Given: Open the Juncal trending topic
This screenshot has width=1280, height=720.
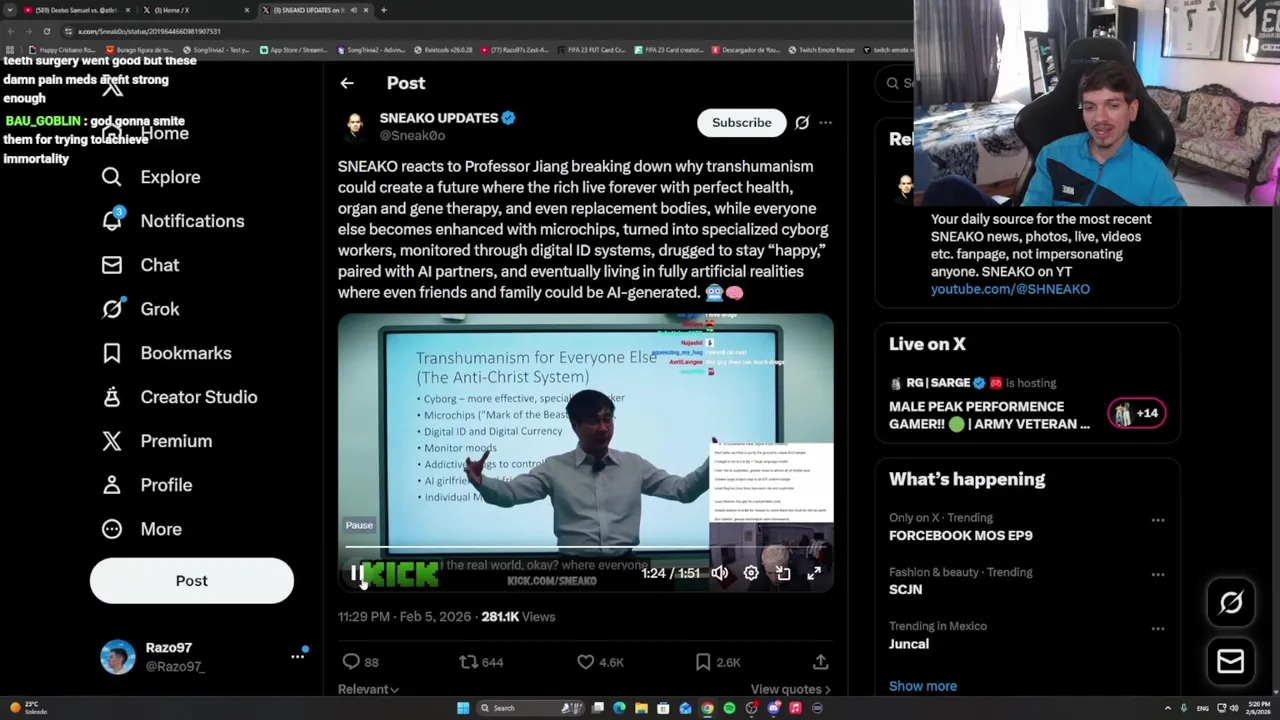Looking at the screenshot, I should pos(908,644).
